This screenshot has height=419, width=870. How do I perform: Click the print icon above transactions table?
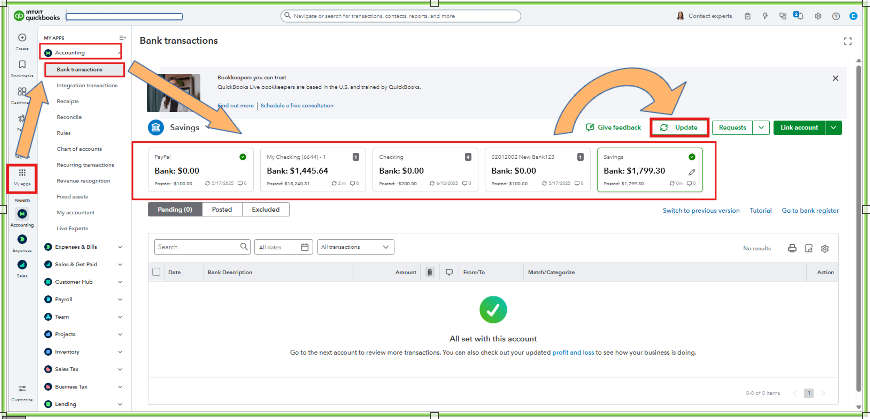pos(792,247)
